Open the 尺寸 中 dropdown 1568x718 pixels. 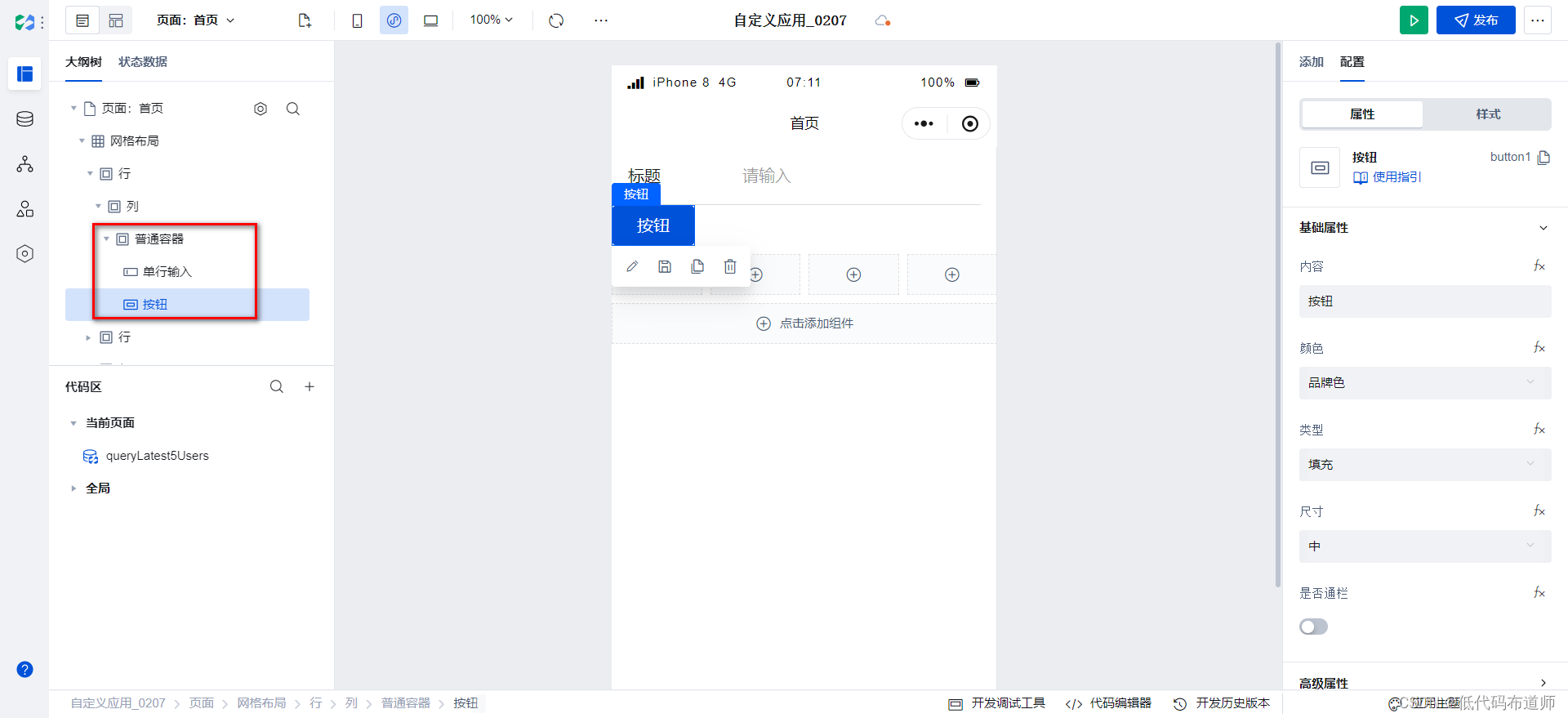tap(1425, 546)
